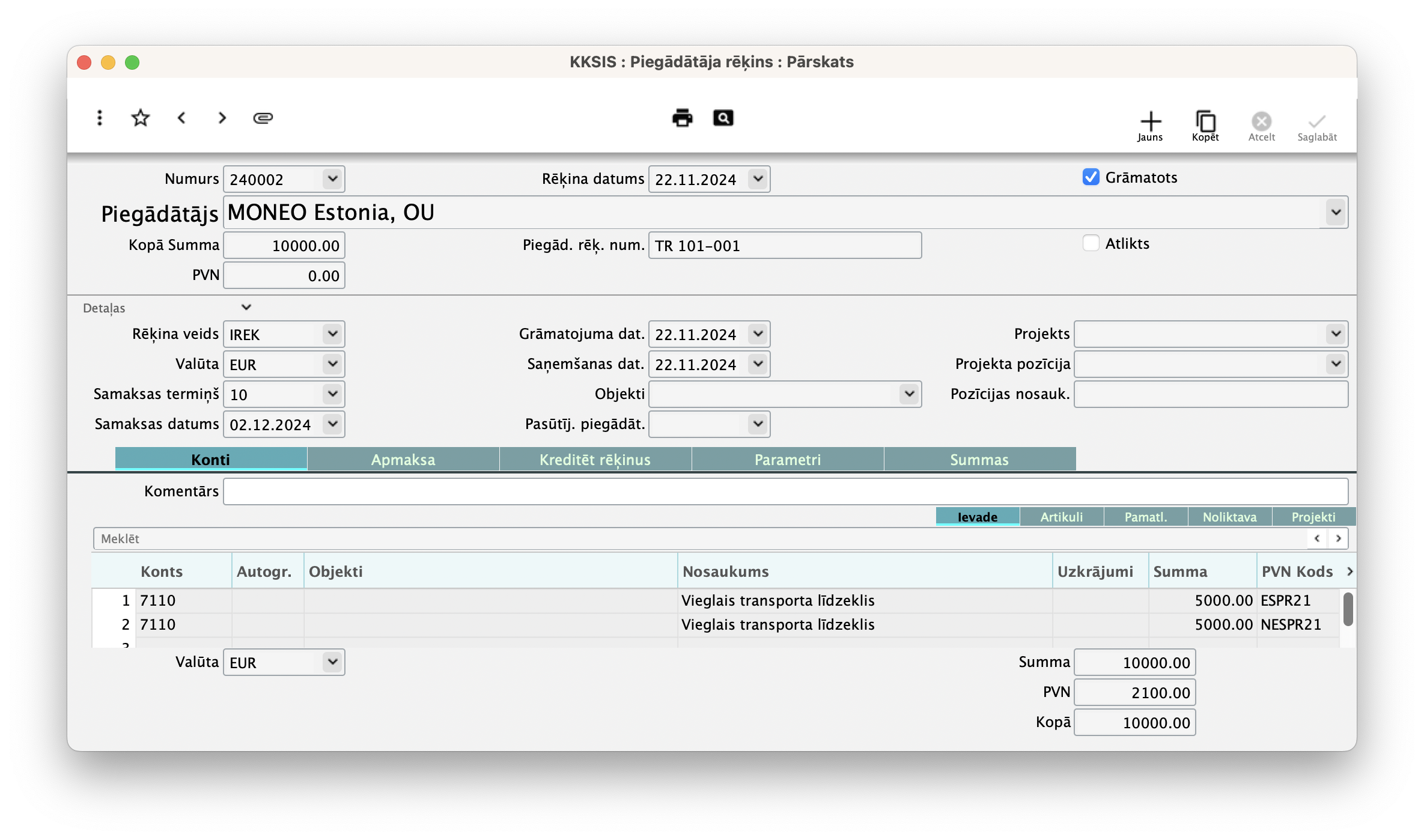Click bottom PVN 2100.00 field

[1135, 692]
